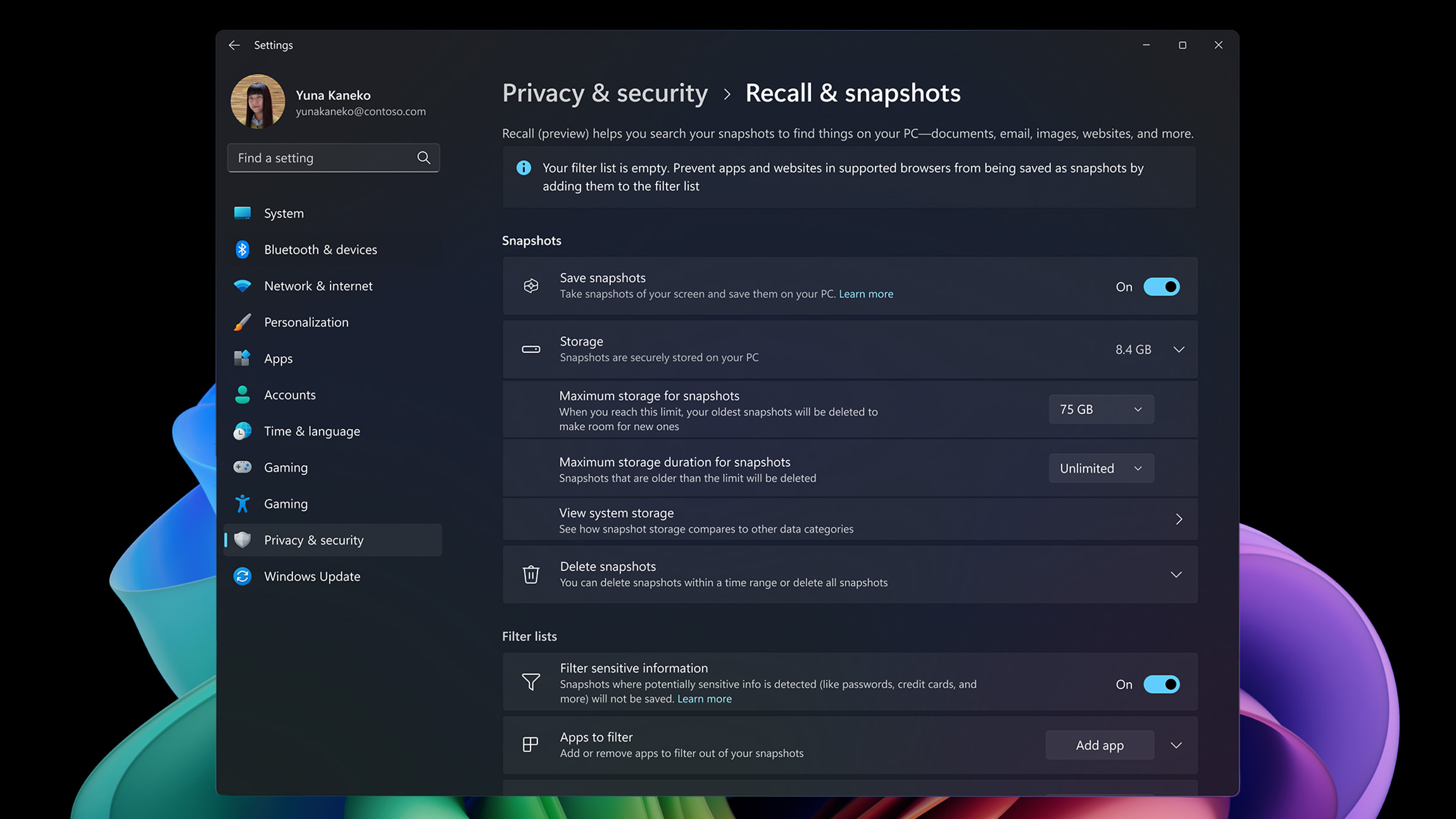Select the Bluetooth & devices icon
Screen dimensions: 1456x819
tap(242, 249)
